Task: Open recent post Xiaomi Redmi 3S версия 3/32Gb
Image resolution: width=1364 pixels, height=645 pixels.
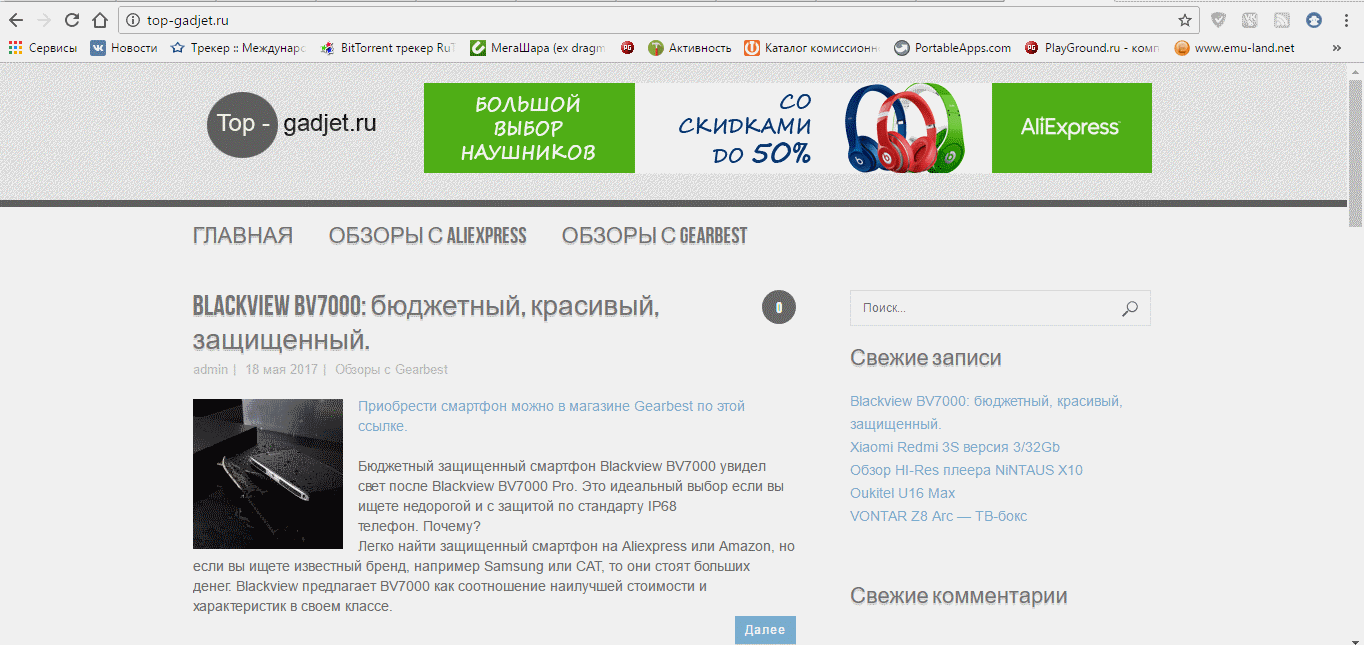Action: coord(954,447)
